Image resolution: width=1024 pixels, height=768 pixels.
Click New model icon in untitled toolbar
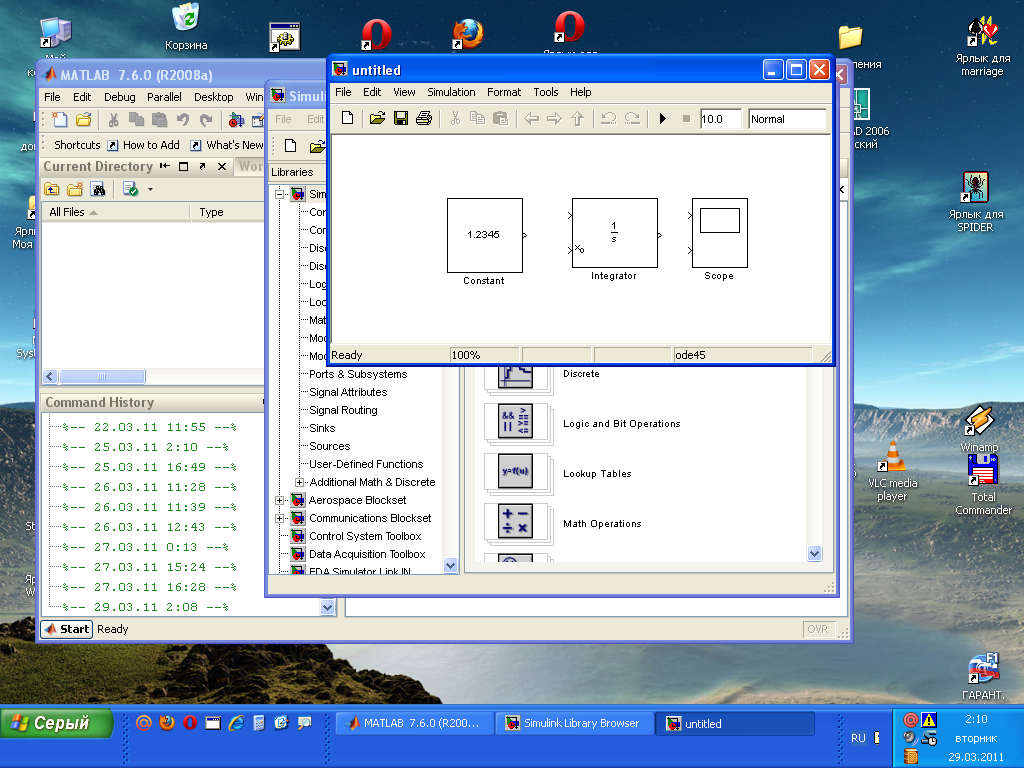[347, 118]
